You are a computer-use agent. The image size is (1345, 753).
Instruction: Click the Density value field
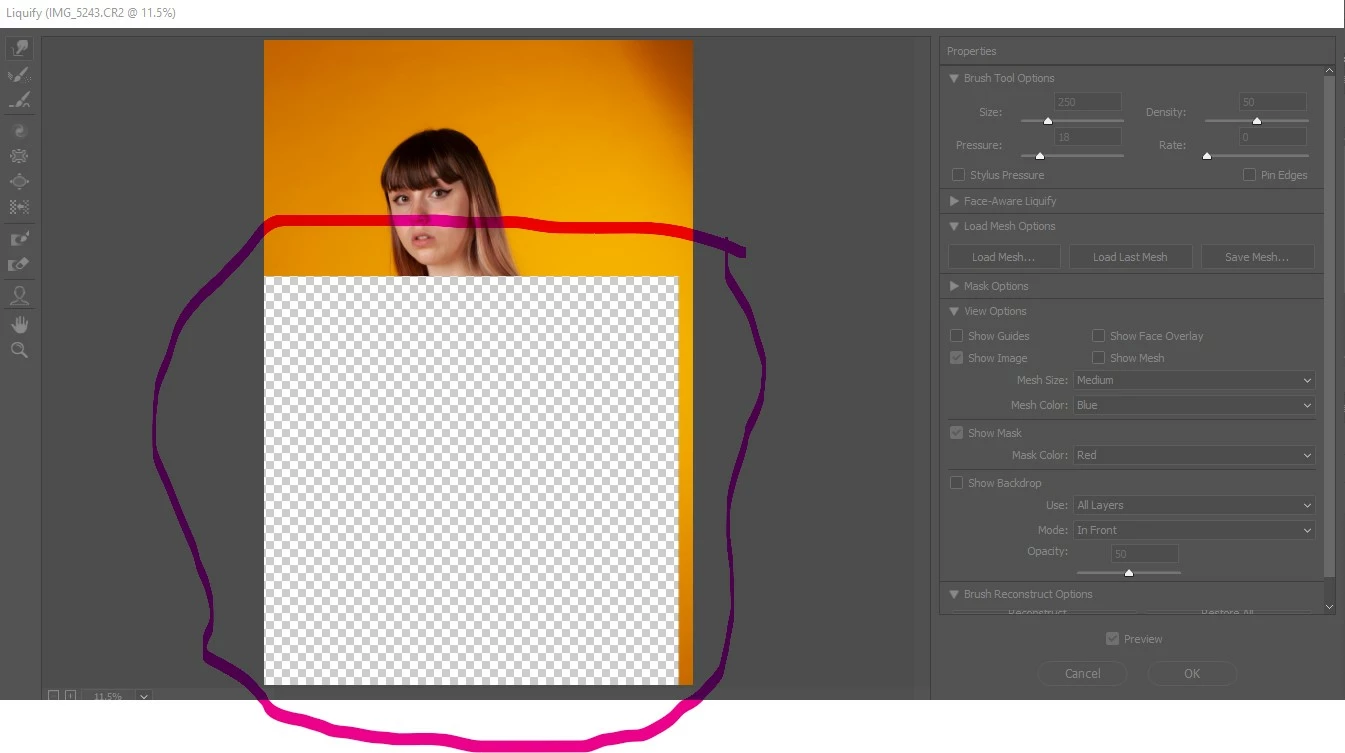click(1273, 102)
